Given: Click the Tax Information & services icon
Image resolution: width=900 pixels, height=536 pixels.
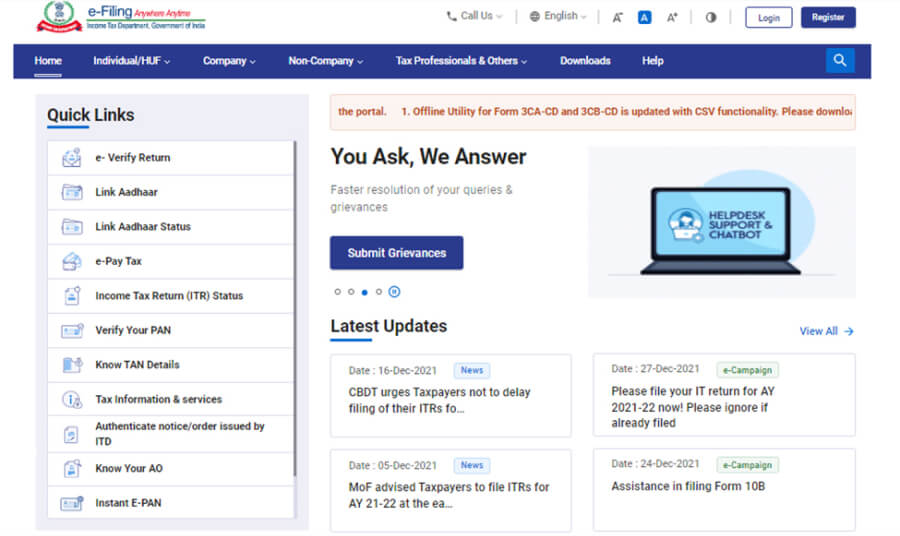Looking at the screenshot, I should tap(72, 399).
